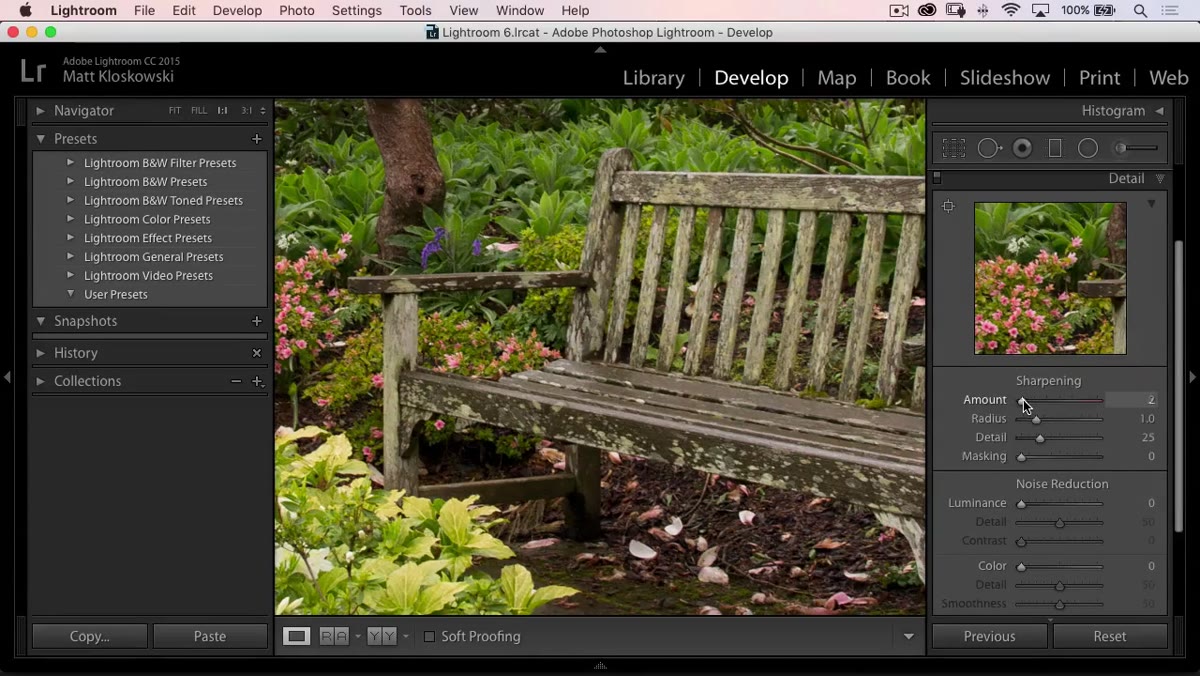Click the Luminance noise reduction slider
Viewport: 1200px width, 676px height.
[1059, 504]
